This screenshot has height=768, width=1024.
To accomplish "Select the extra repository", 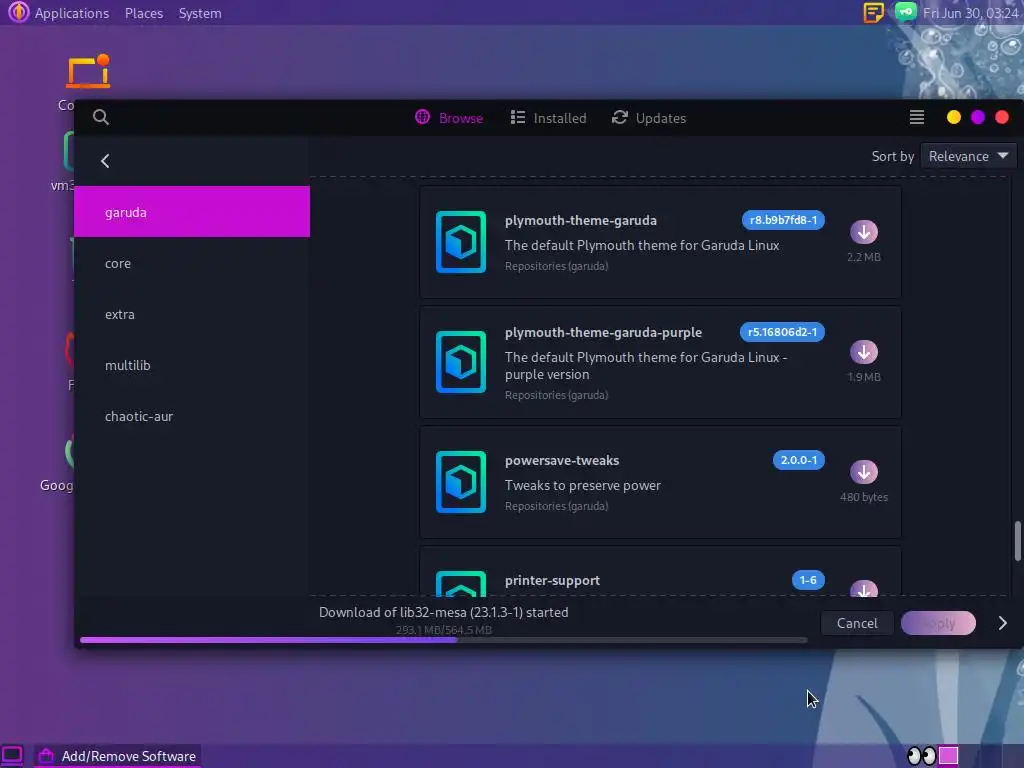I will [x=192, y=314].
